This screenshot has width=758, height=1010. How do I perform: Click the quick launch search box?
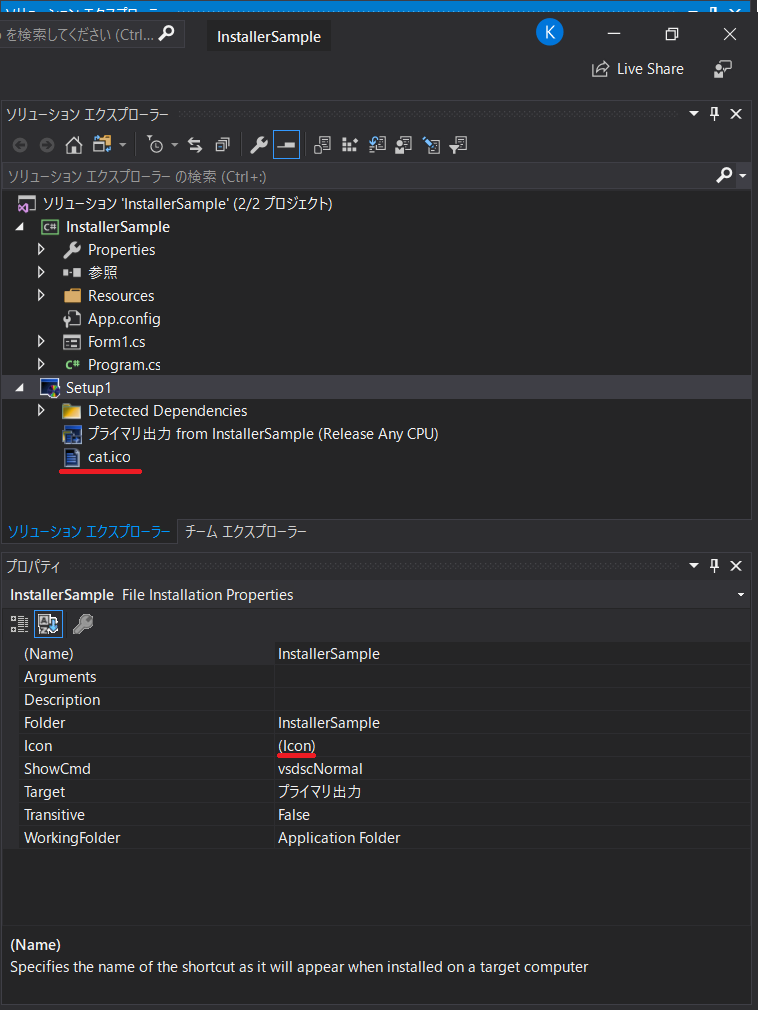pyautogui.click(x=91, y=34)
